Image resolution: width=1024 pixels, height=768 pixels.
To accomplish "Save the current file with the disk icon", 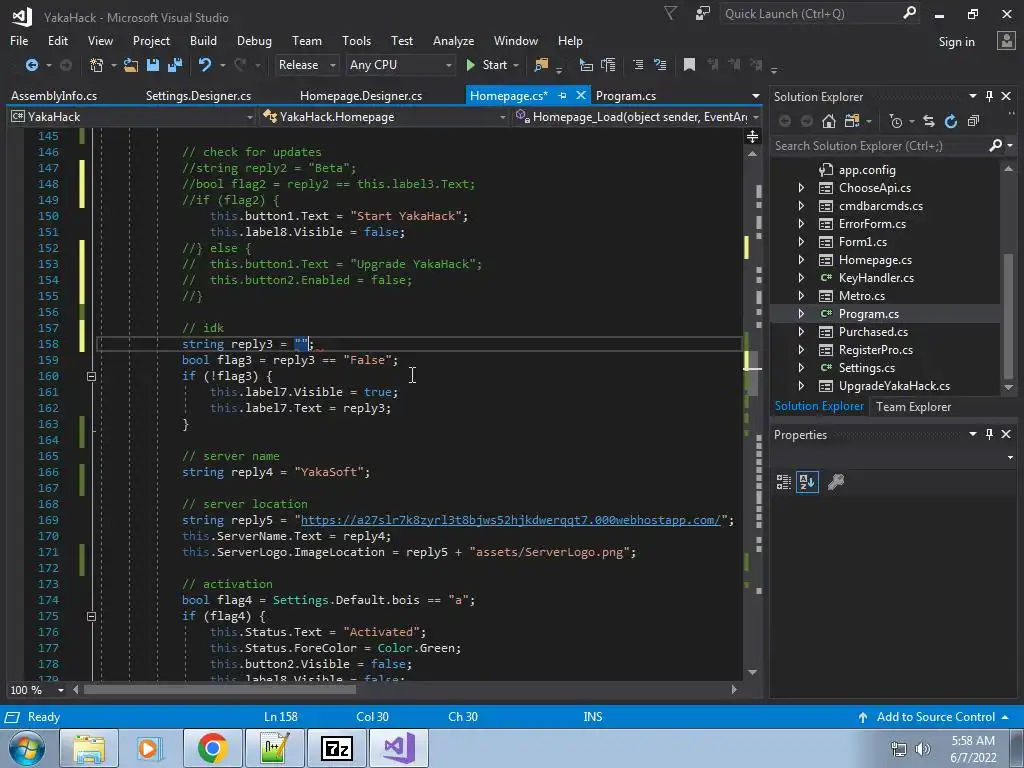I will point(153,65).
